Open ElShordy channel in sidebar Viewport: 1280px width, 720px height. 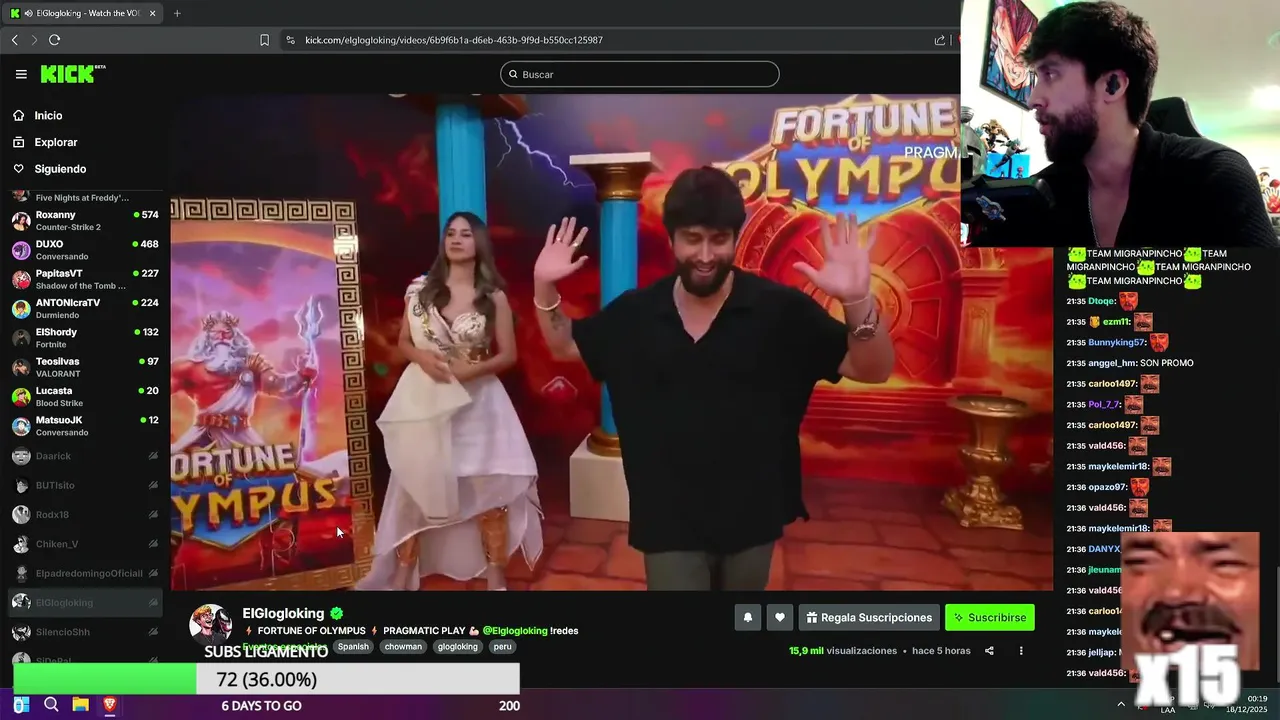click(x=84, y=338)
